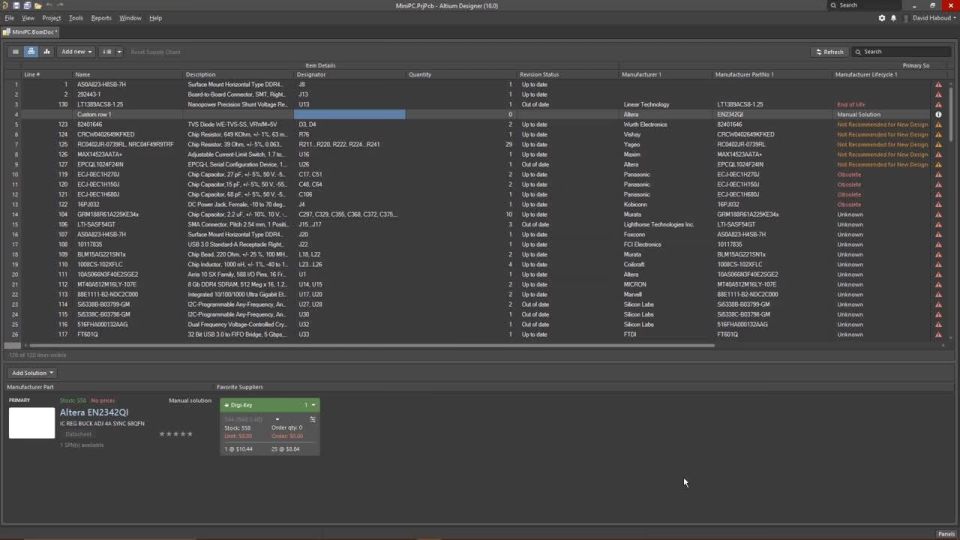Open the Datasheet link

[78, 434]
